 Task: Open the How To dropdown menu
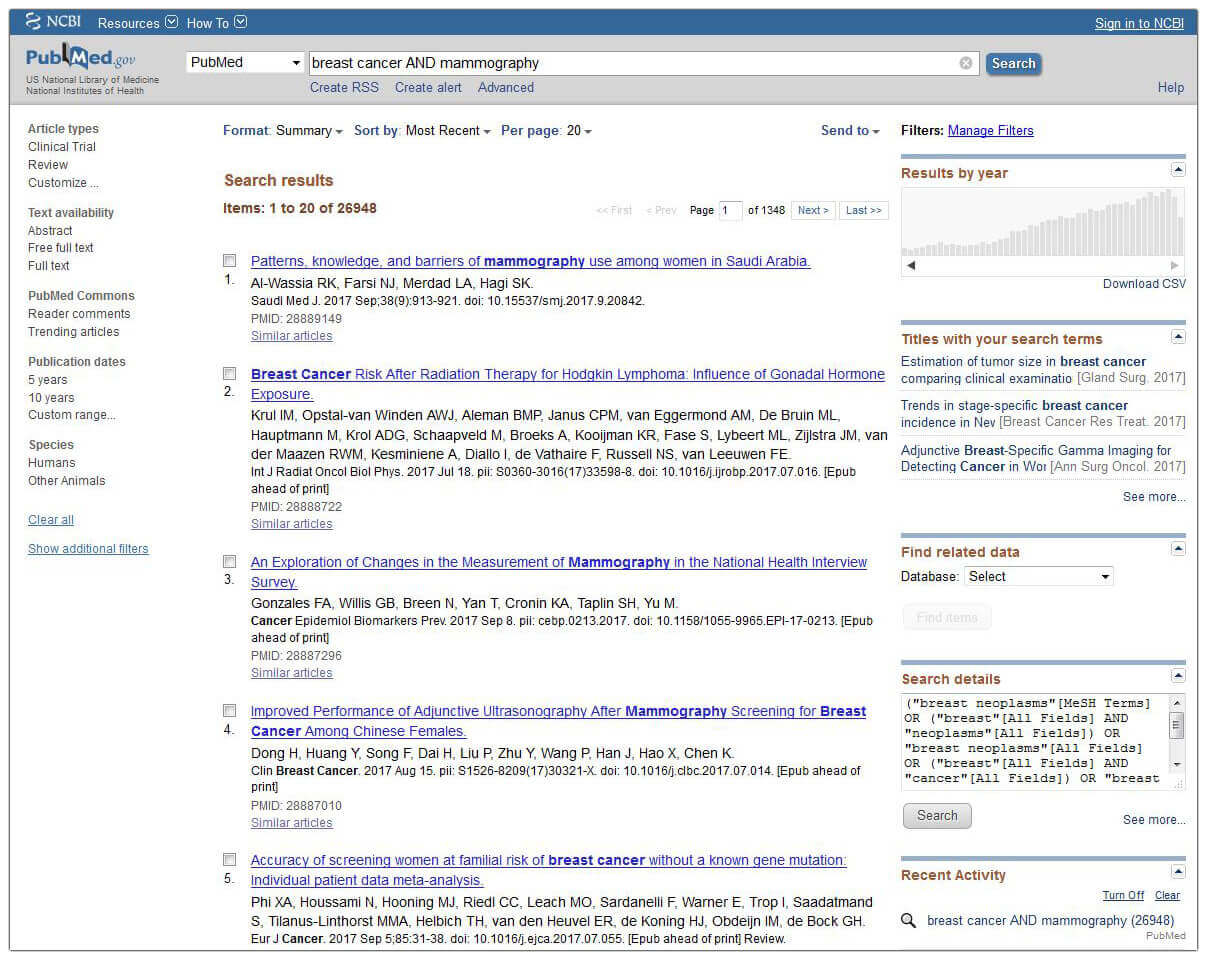(x=217, y=23)
